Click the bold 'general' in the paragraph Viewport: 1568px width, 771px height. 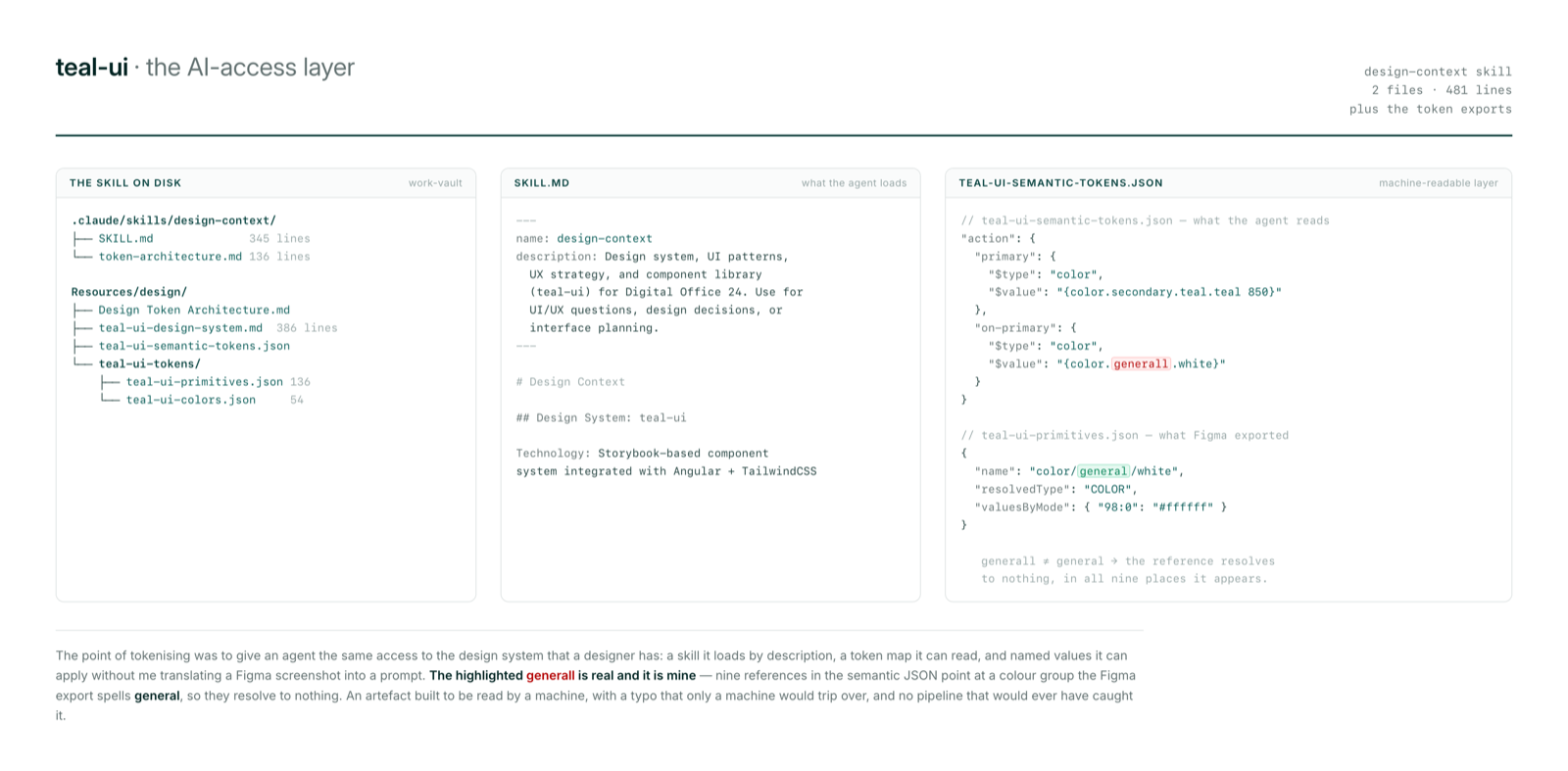click(x=157, y=697)
